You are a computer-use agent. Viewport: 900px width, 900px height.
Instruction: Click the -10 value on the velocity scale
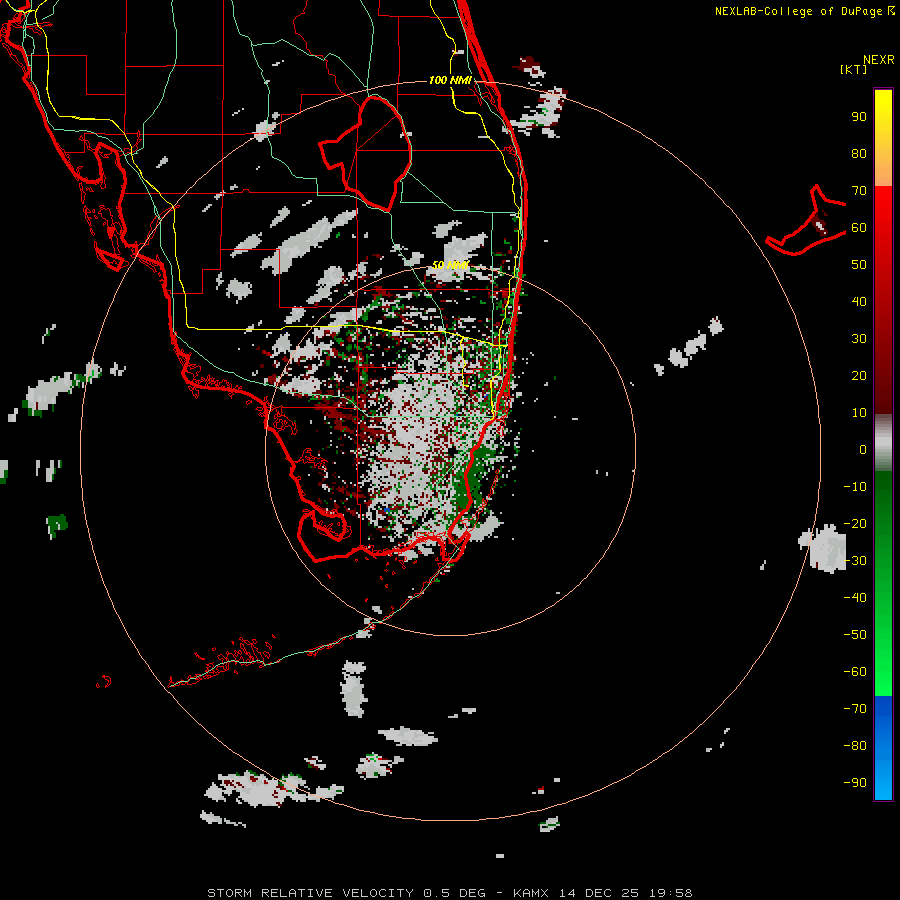point(855,487)
